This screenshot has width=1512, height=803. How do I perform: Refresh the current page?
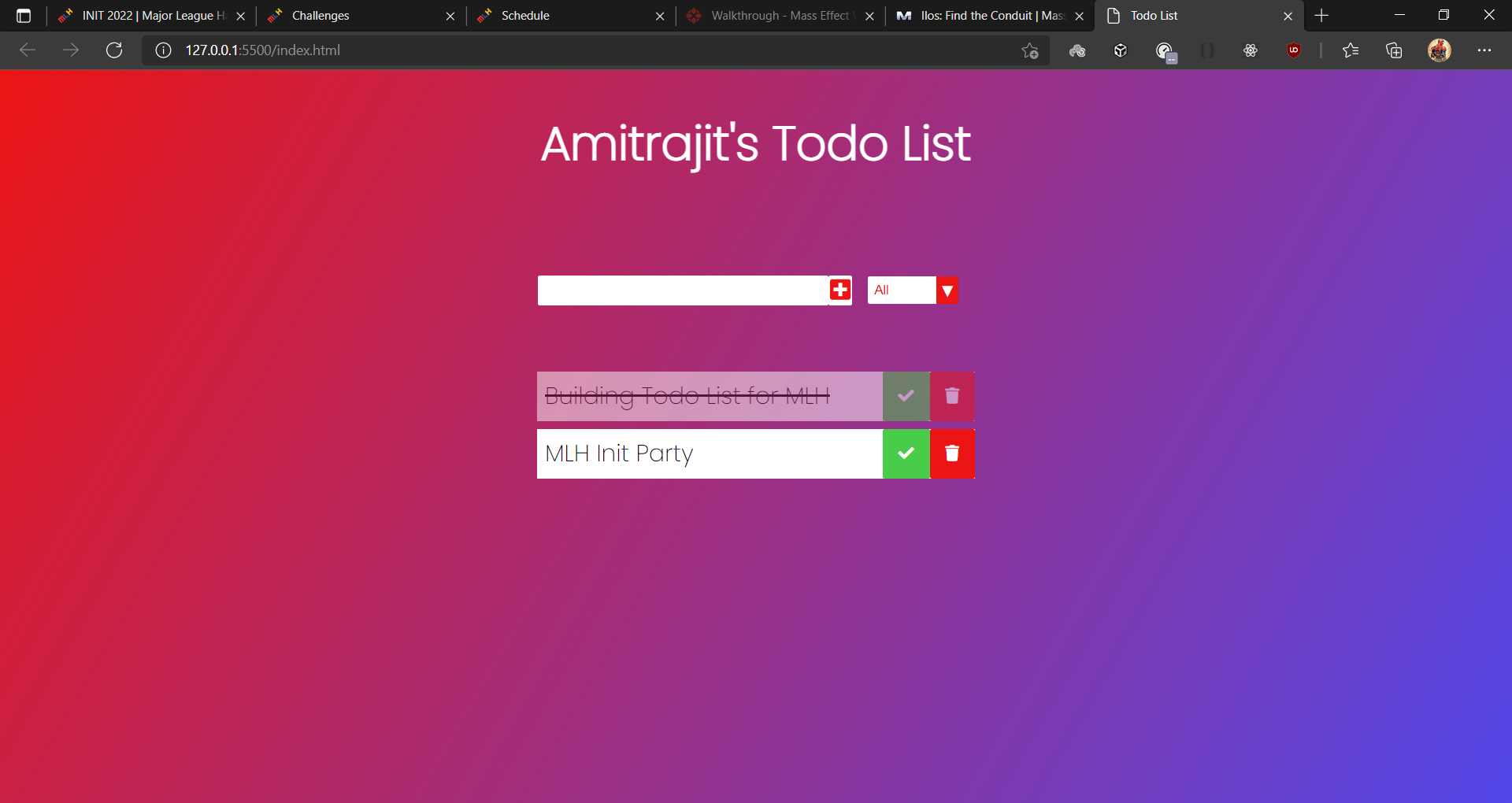click(114, 50)
